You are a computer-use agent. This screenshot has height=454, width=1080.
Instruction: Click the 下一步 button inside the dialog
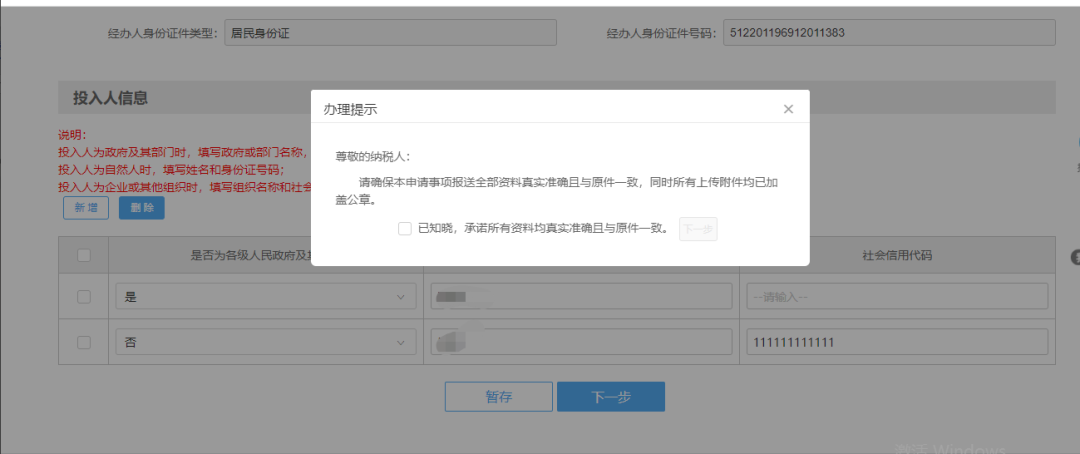point(698,229)
